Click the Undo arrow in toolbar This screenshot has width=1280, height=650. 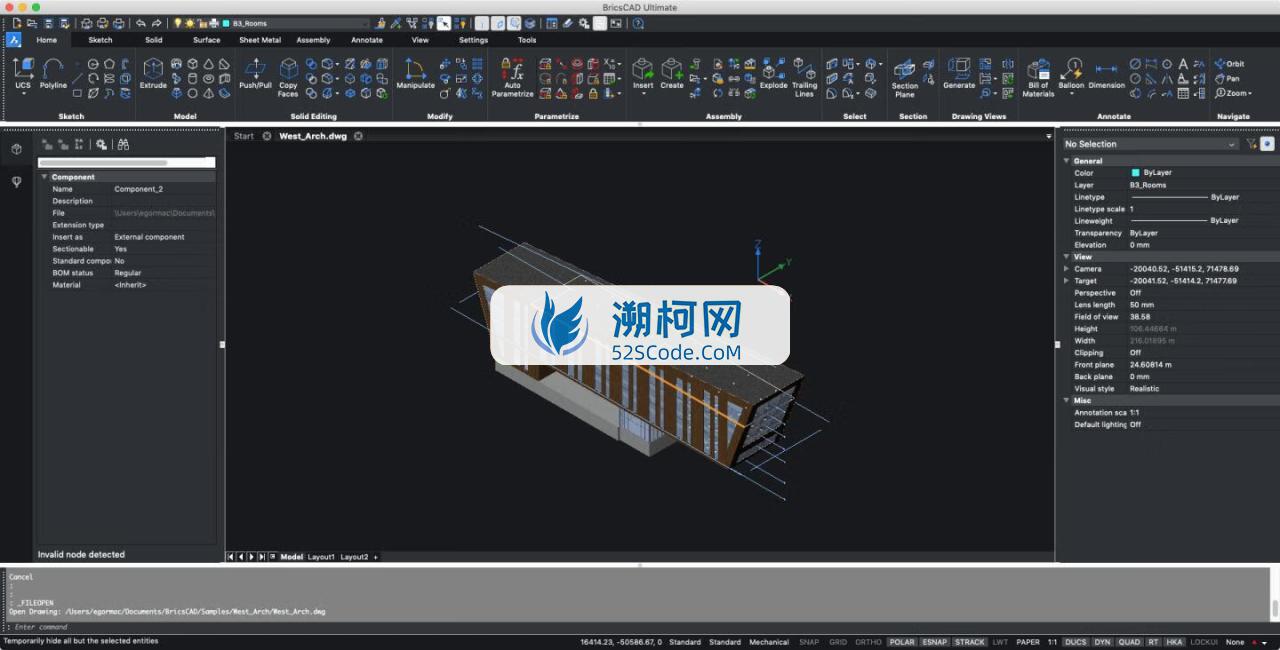pyautogui.click(x=140, y=23)
